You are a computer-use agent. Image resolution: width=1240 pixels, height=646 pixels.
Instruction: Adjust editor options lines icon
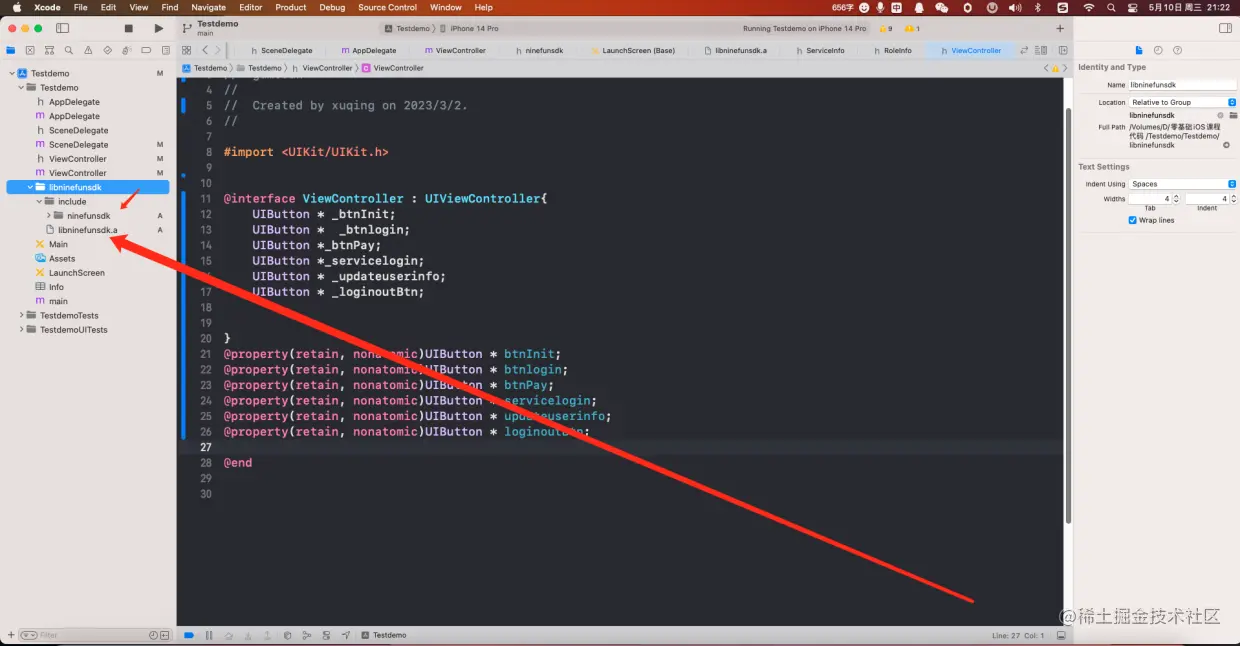(1040, 50)
